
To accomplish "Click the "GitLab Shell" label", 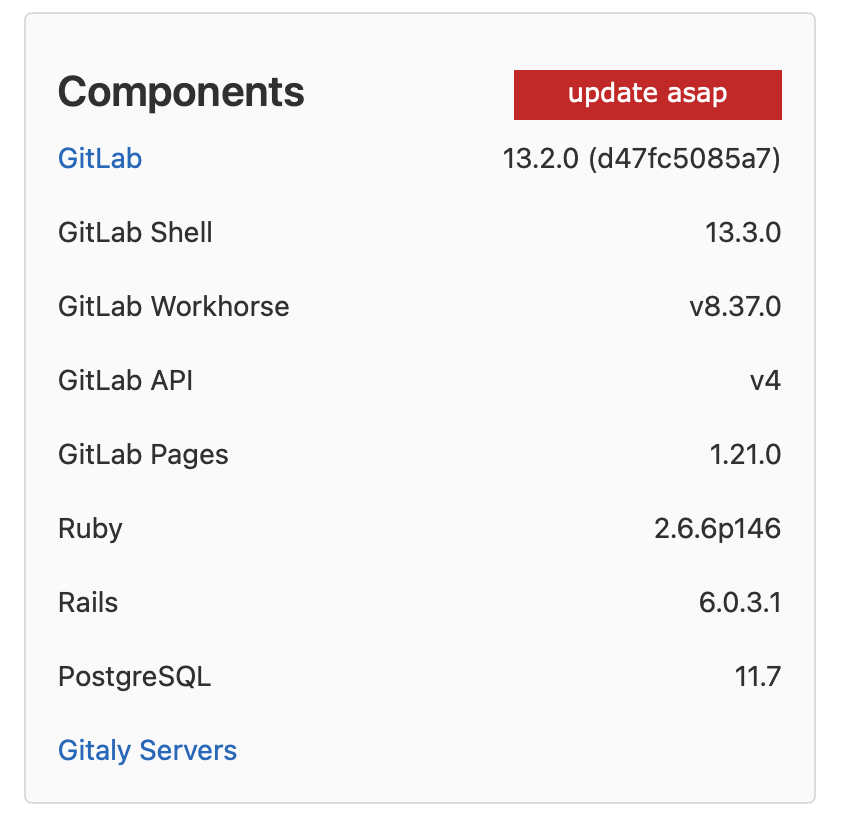I will coord(135,232).
